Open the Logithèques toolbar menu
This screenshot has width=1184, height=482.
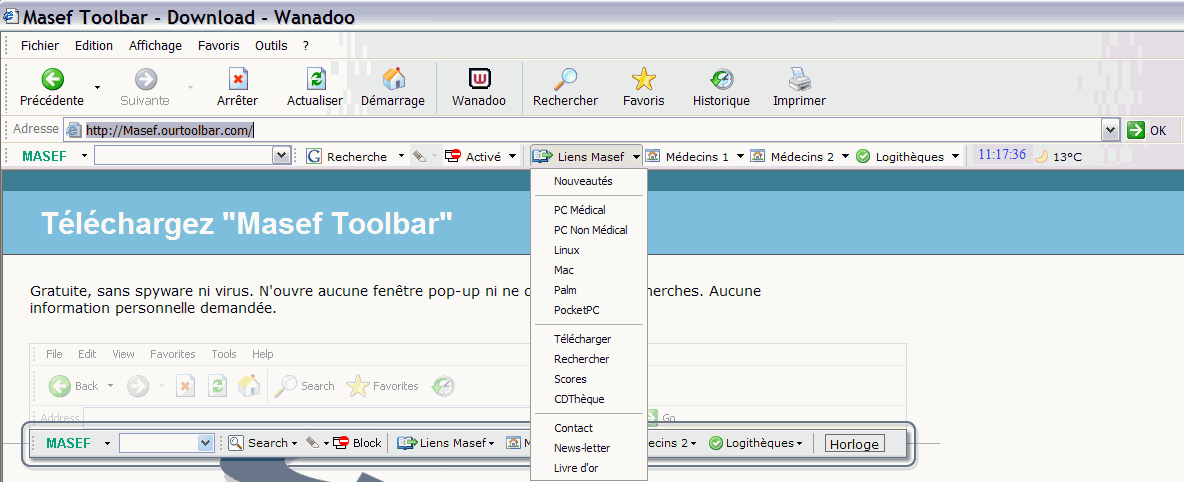(901, 156)
